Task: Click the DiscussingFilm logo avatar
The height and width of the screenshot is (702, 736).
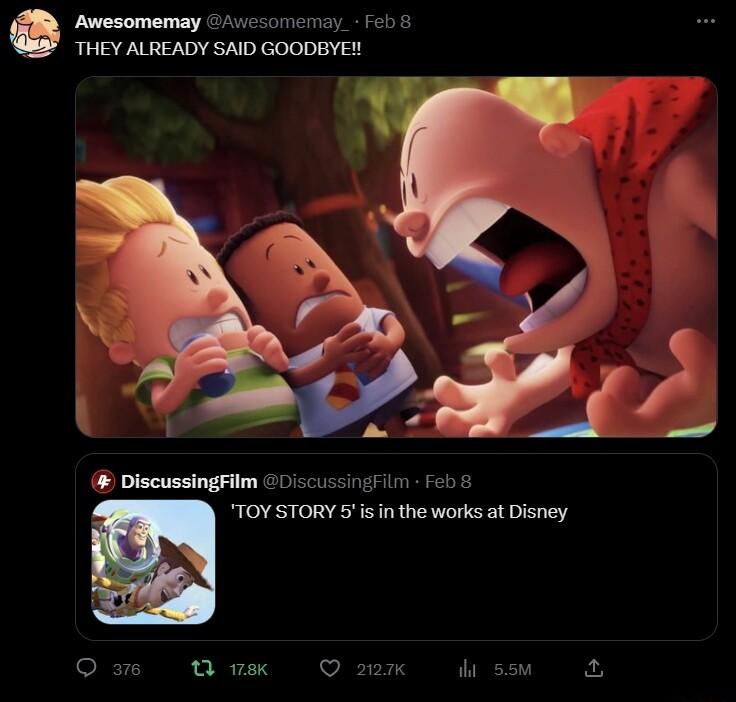Action: pyautogui.click(x=103, y=481)
